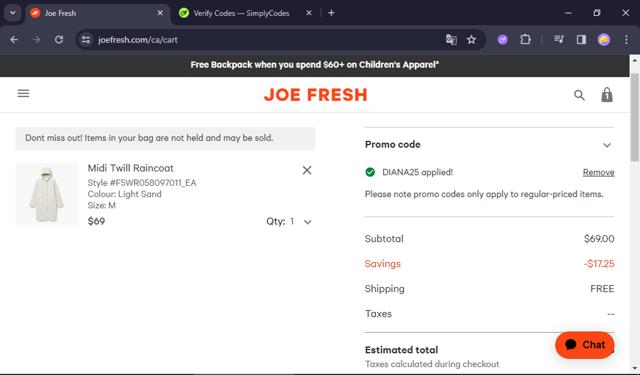Open the Midi Twill Raincoat thumbnail
This screenshot has height=375, width=640.
click(x=46, y=194)
